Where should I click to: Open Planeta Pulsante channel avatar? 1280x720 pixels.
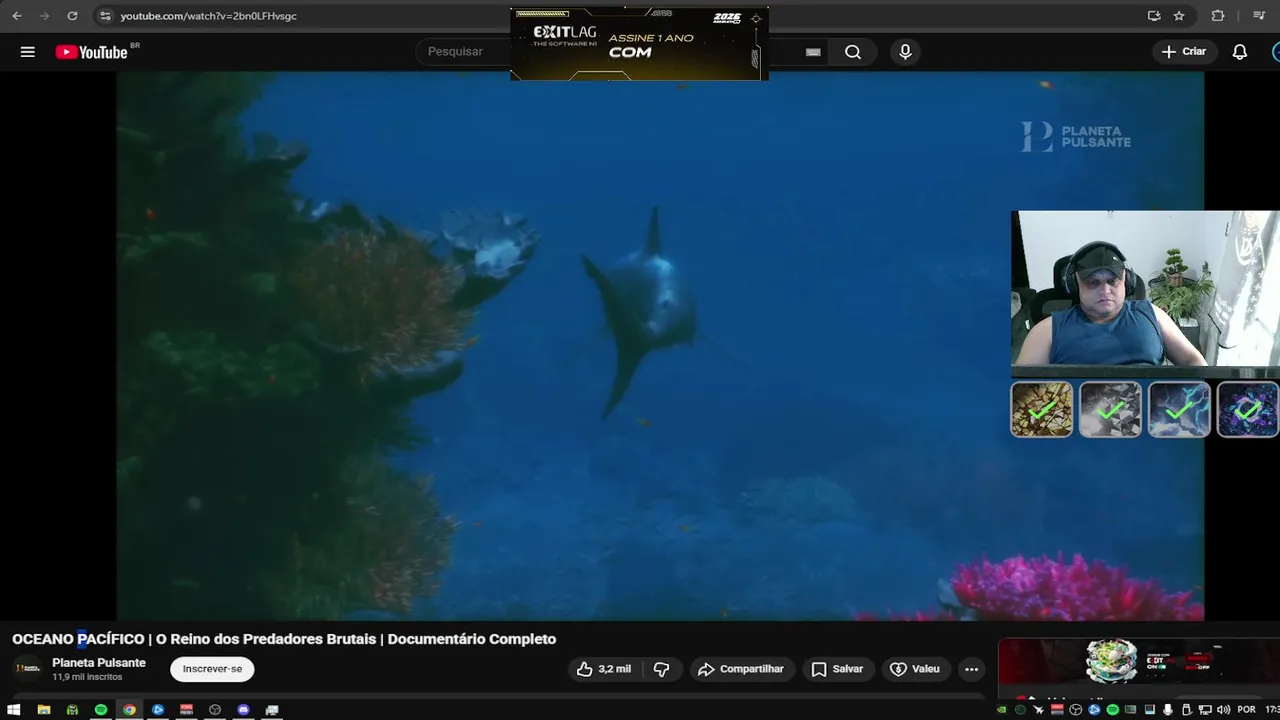pos(28,668)
